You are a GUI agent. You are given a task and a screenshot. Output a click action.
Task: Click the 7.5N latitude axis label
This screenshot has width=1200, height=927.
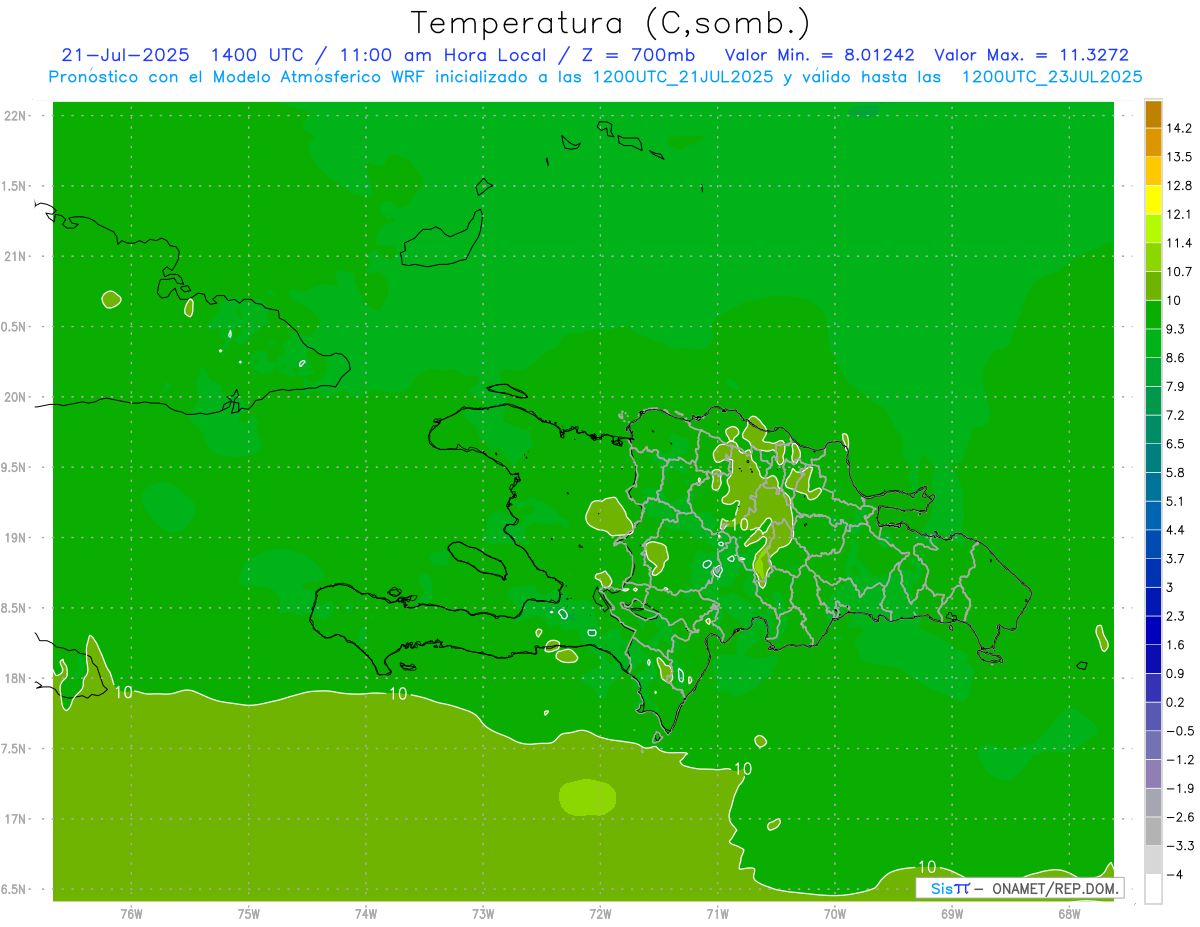coord(15,748)
